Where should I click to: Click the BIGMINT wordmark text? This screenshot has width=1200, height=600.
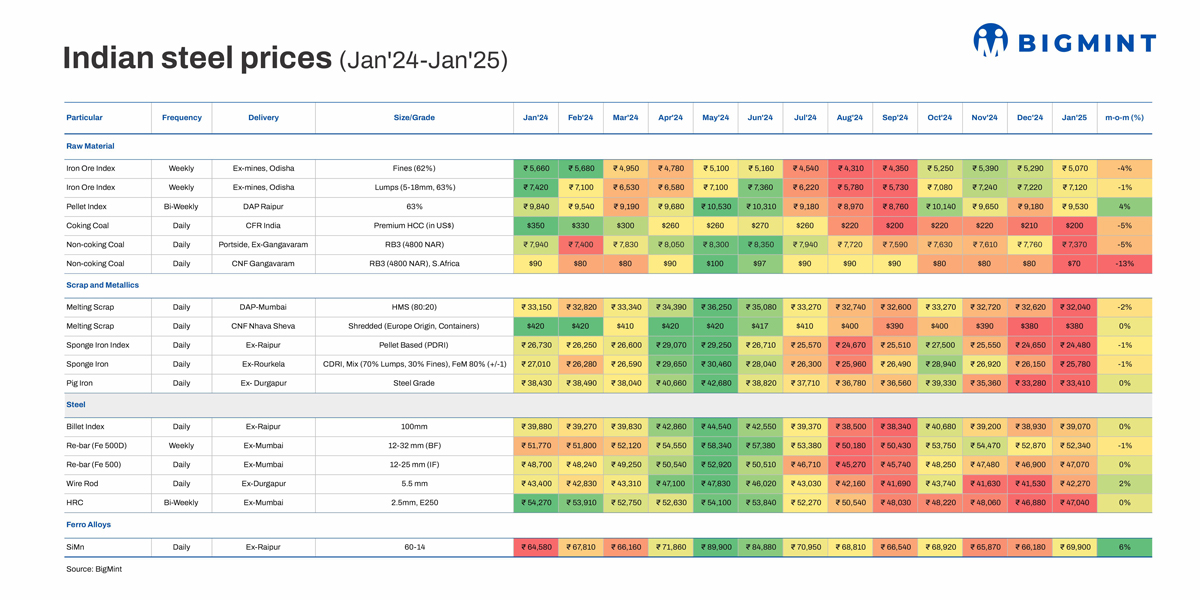(1086, 43)
